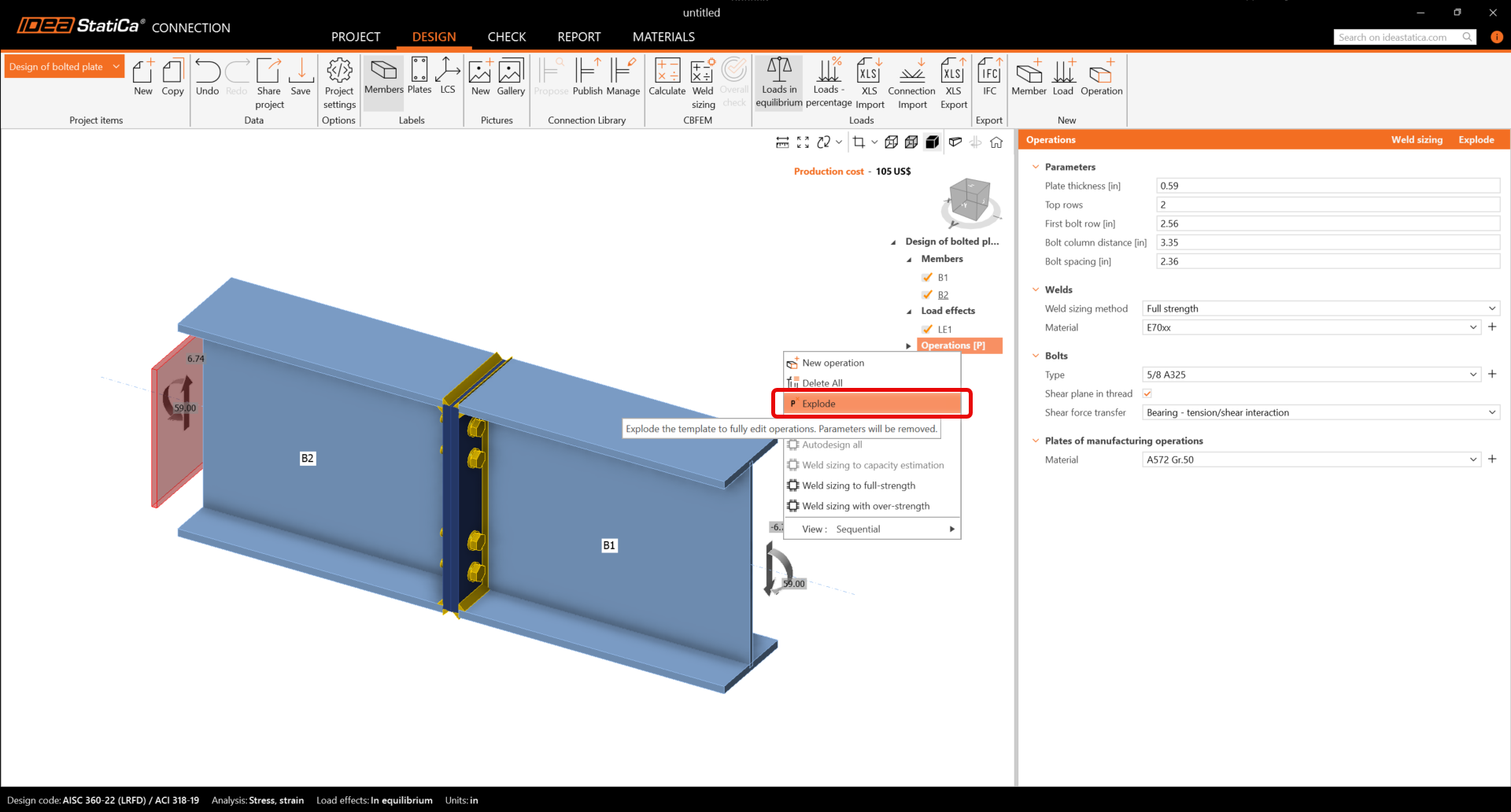Click the Plate thickness input field
1511x812 pixels.
tap(1327, 186)
